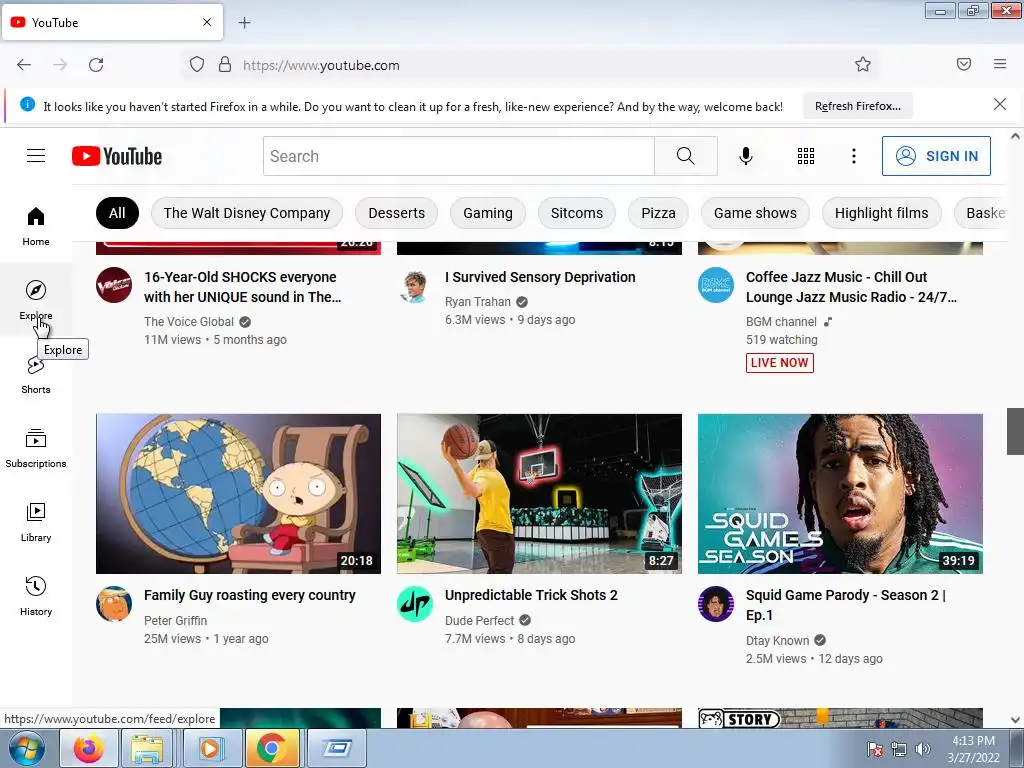Open Coffee Jazz Music video title
The image size is (1024, 768).
pyautogui.click(x=852, y=287)
